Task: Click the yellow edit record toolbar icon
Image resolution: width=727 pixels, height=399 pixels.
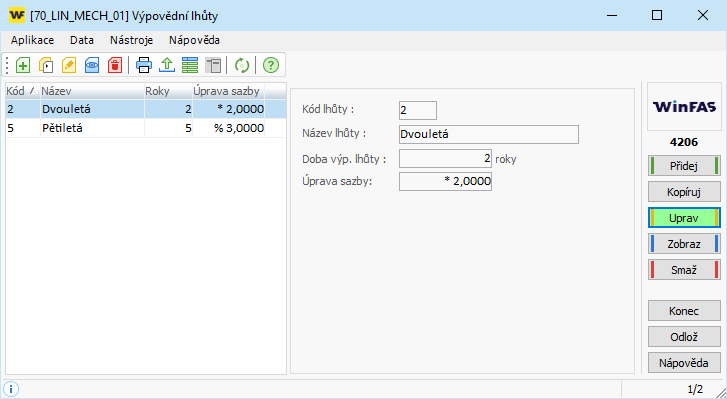Action: [x=69, y=65]
